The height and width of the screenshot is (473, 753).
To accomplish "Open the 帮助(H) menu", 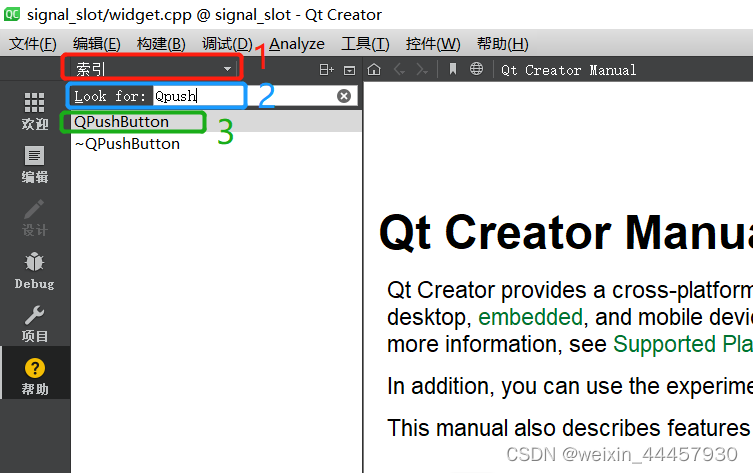I will [x=502, y=44].
